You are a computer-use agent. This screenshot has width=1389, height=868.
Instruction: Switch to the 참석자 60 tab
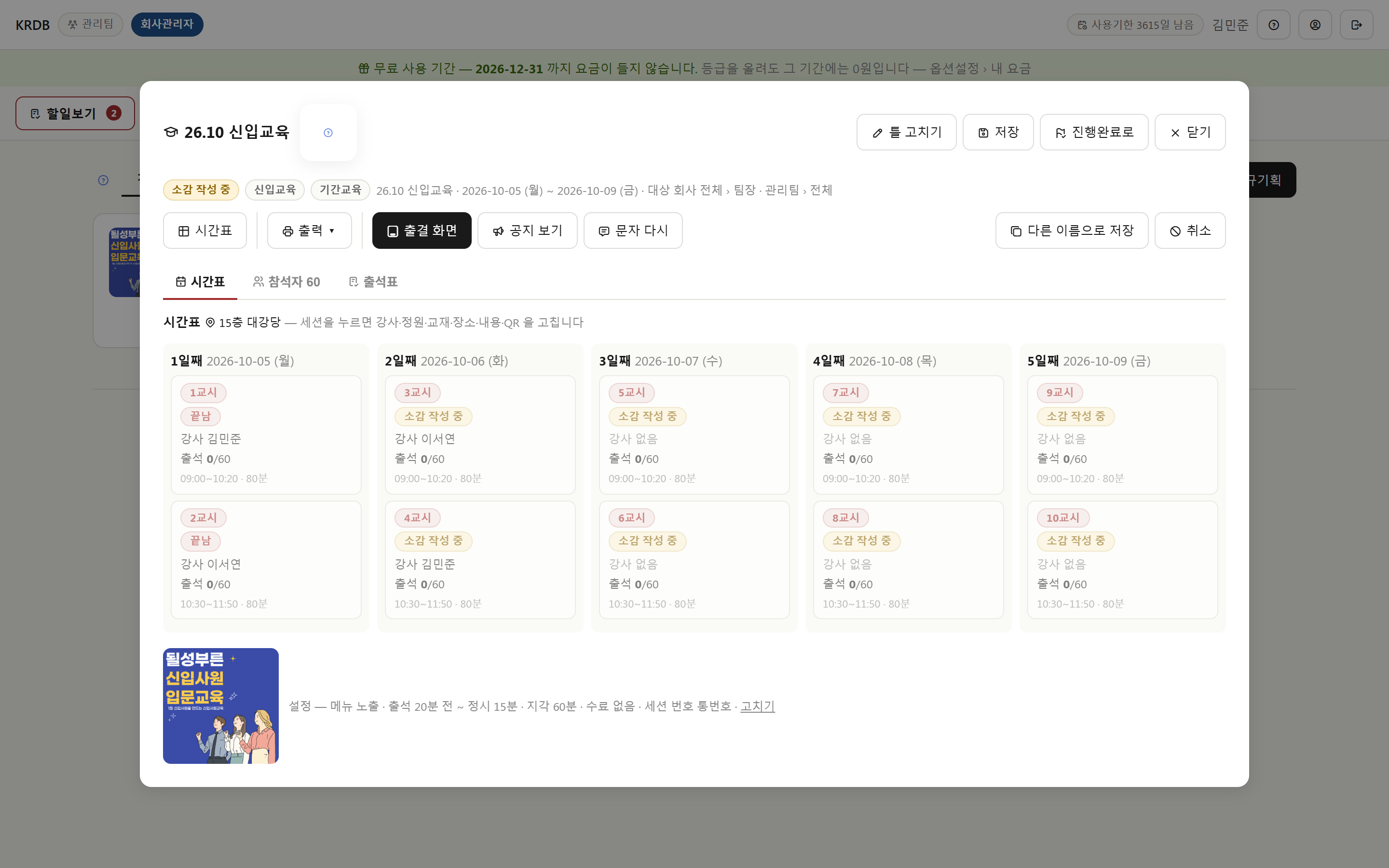286,282
